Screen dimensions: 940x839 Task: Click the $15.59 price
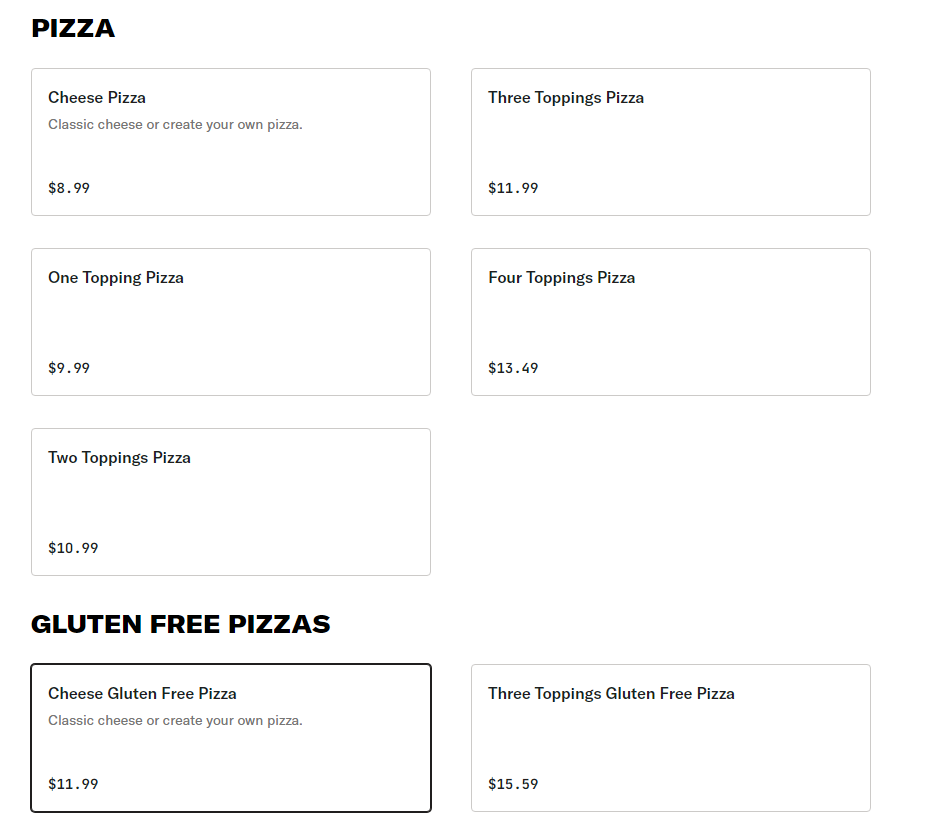pyautogui.click(x=513, y=784)
